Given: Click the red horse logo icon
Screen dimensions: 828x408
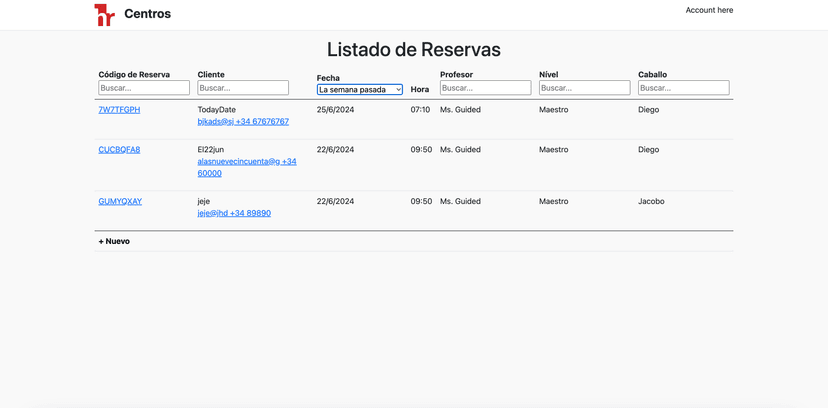Looking at the screenshot, I should 104,14.
